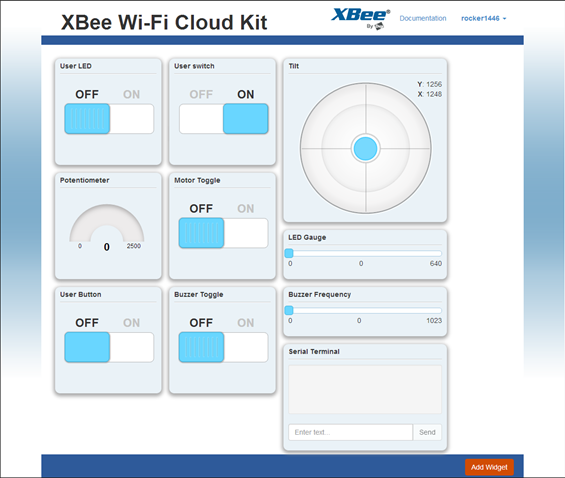Click the Motor Toggle widget title
The height and width of the screenshot is (478, 565).
coord(197,180)
